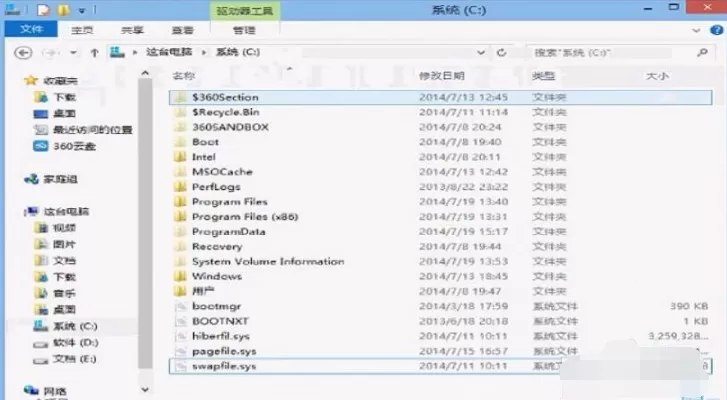Viewport: 727px width, 400px height.
Task: Click the 360SANDBOX folder icon
Action: point(180,127)
